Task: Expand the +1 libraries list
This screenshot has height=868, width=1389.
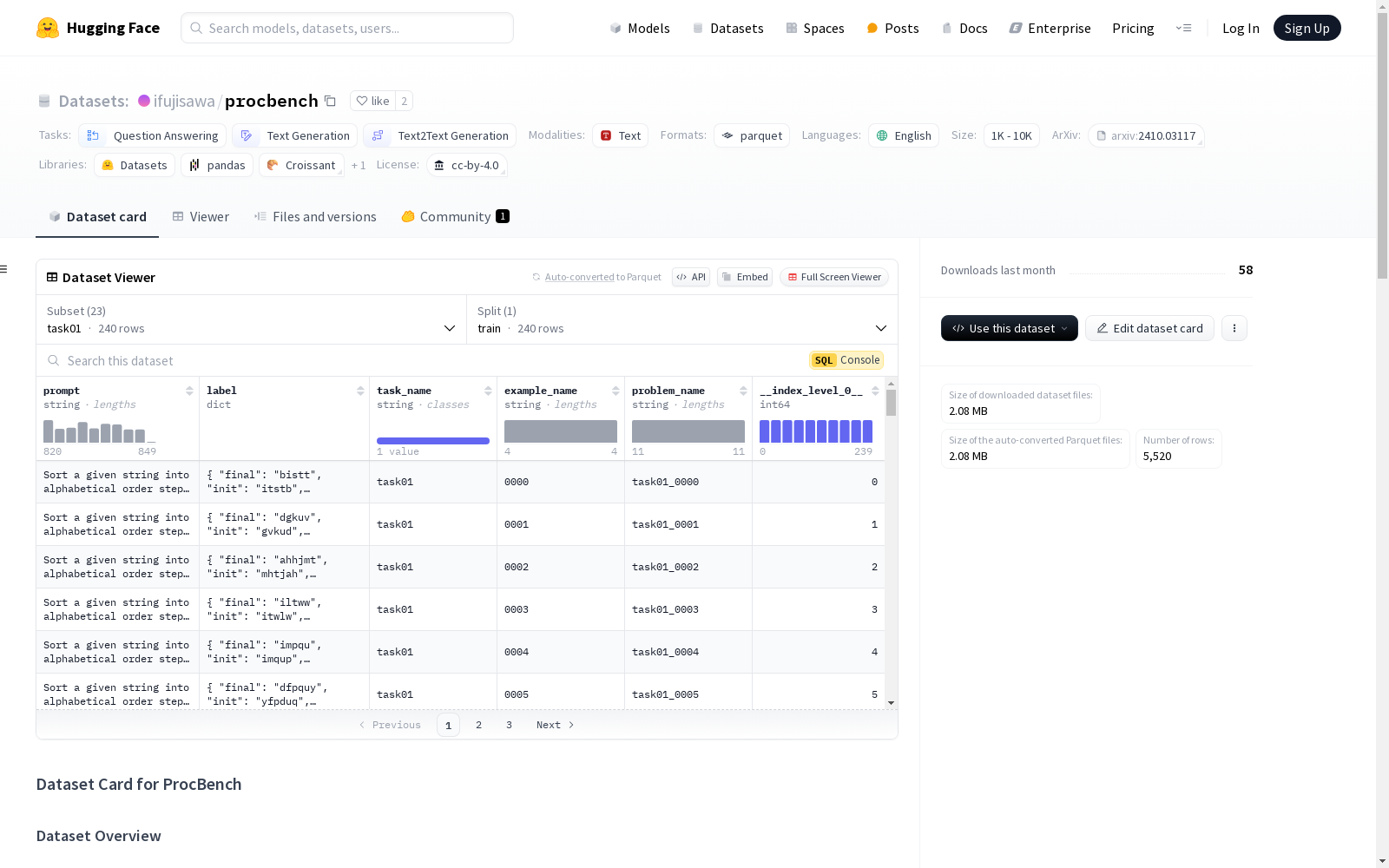Action: [x=359, y=165]
